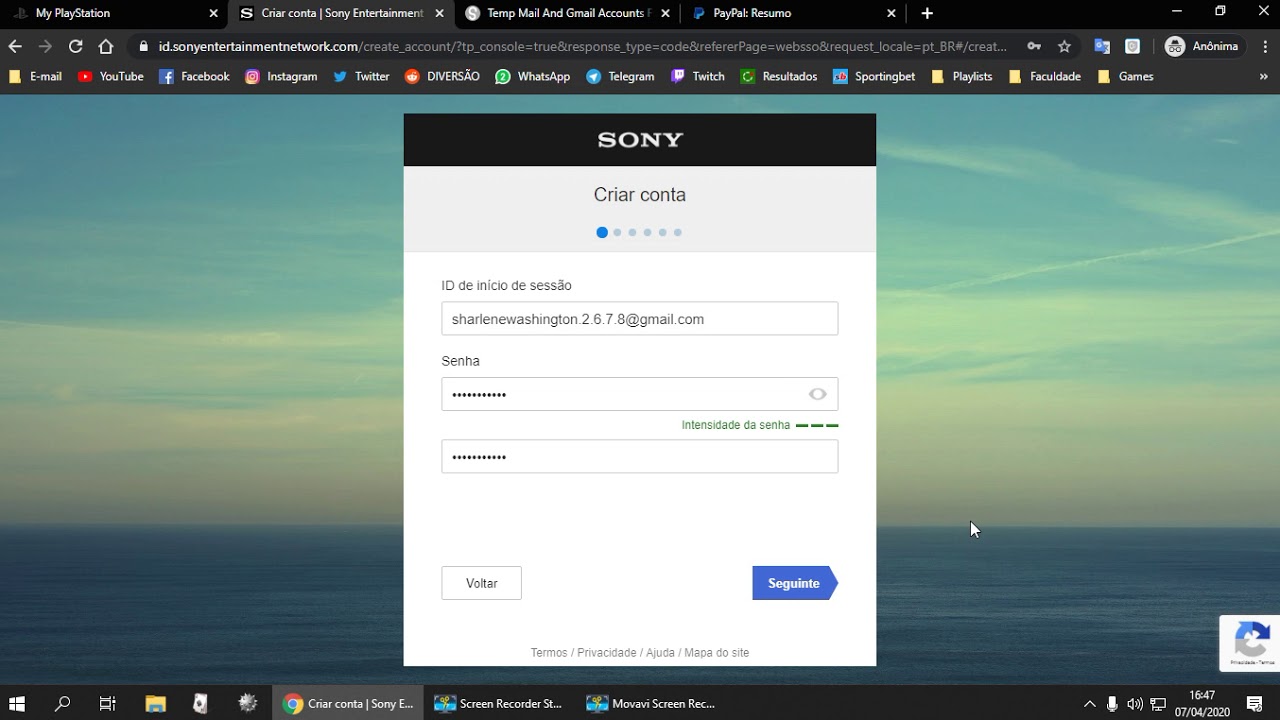Open the Twitch bookmark
Image resolution: width=1280 pixels, height=720 pixels.
(x=698, y=76)
